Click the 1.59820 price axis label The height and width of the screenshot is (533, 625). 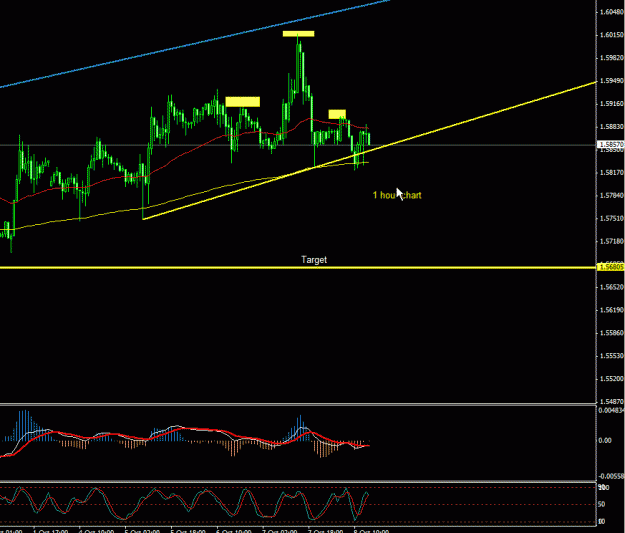[x=611, y=58]
